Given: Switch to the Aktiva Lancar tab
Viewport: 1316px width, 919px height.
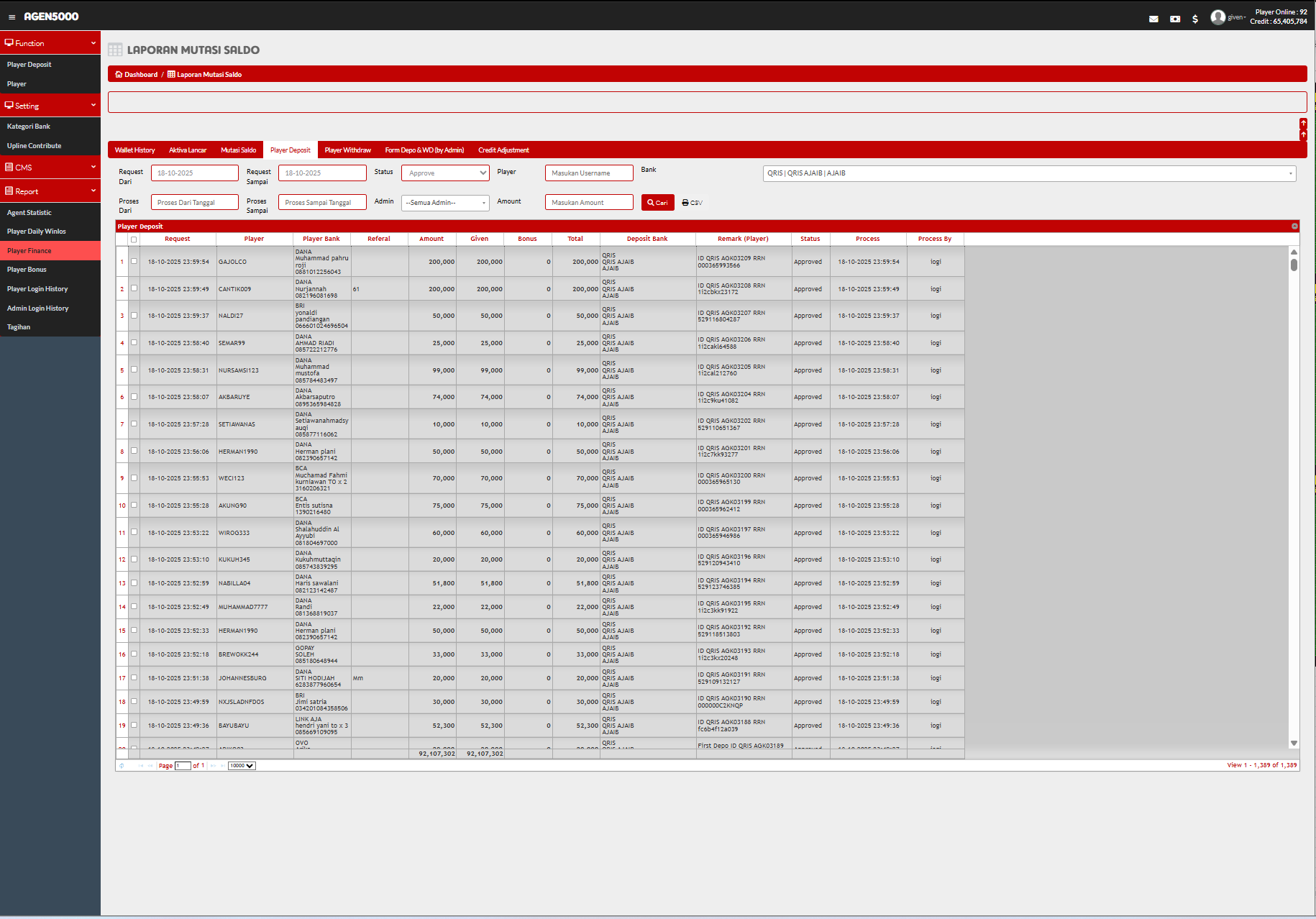Looking at the screenshot, I should click(x=188, y=150).
